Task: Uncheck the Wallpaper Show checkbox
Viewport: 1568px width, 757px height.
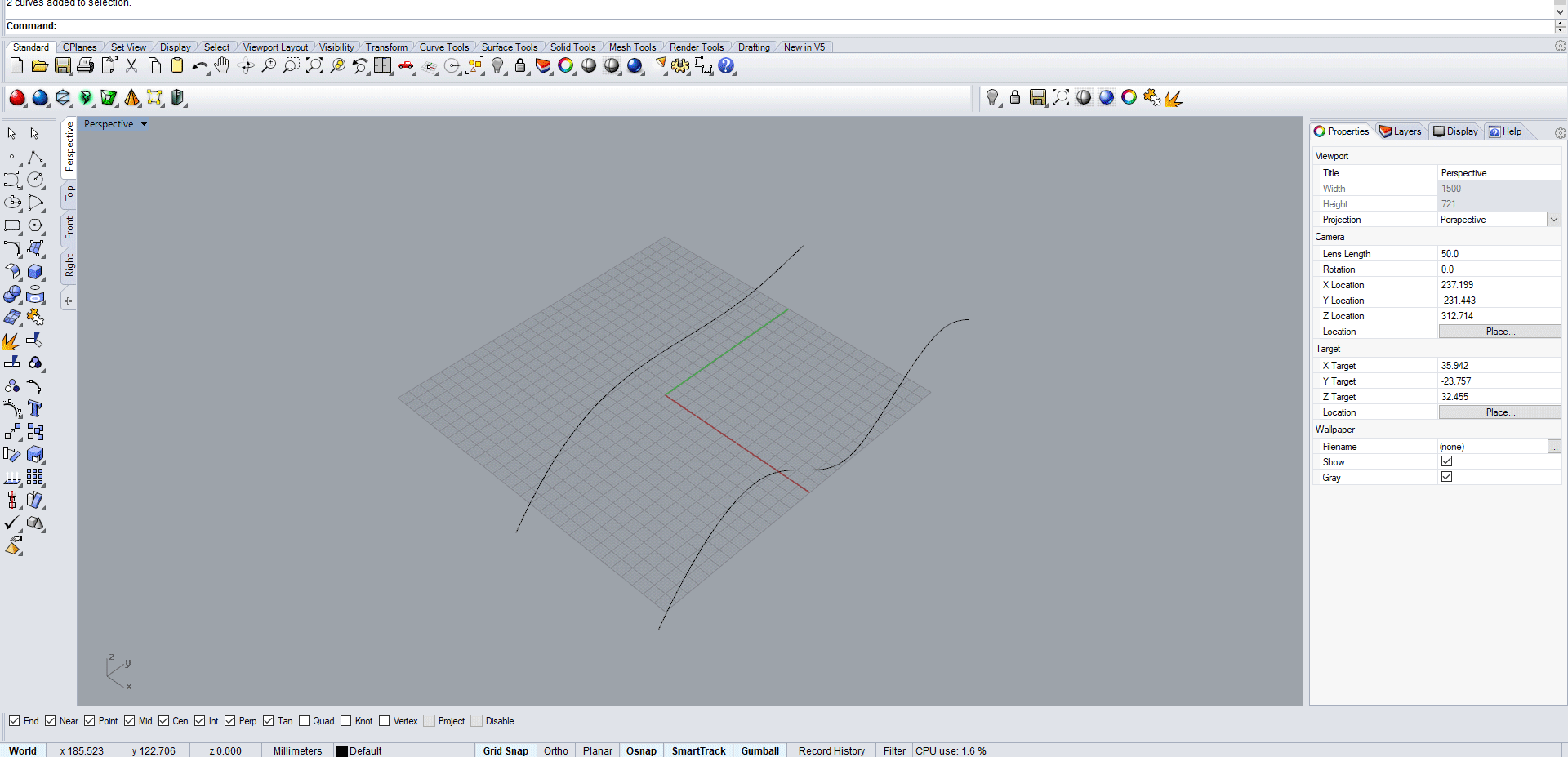Action: click(x=1447, y=461)
